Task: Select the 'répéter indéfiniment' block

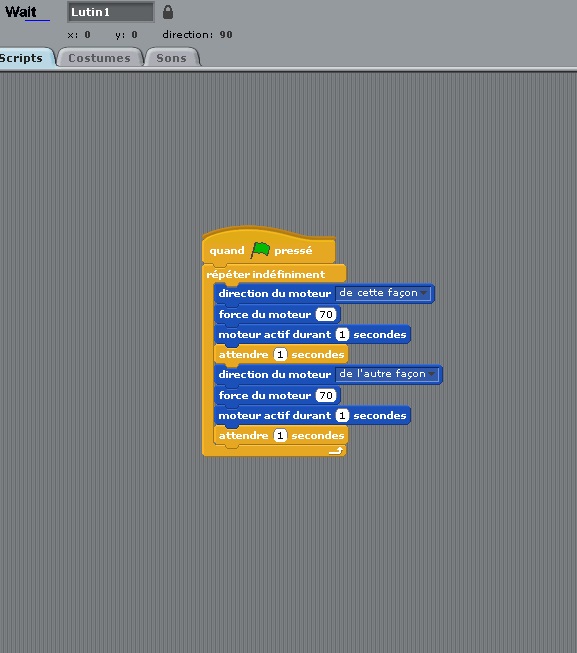Action: click(266, 274)
